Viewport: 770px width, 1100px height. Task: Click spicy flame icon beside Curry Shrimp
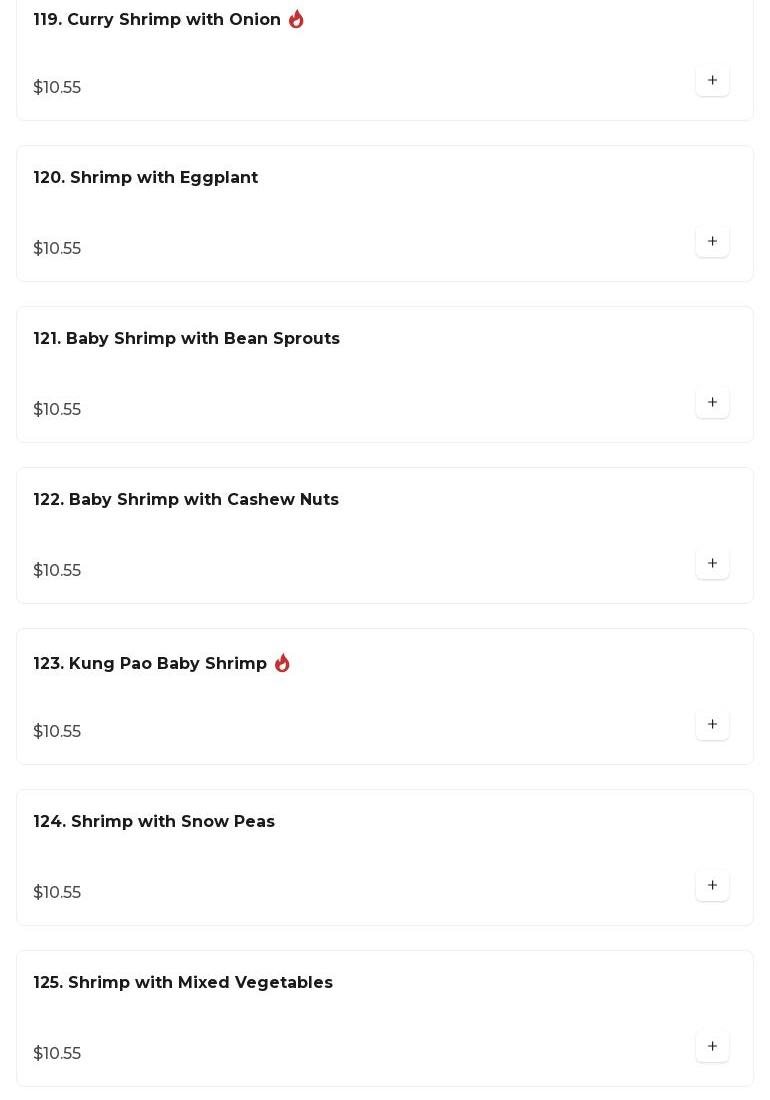(x=296, y=19)
